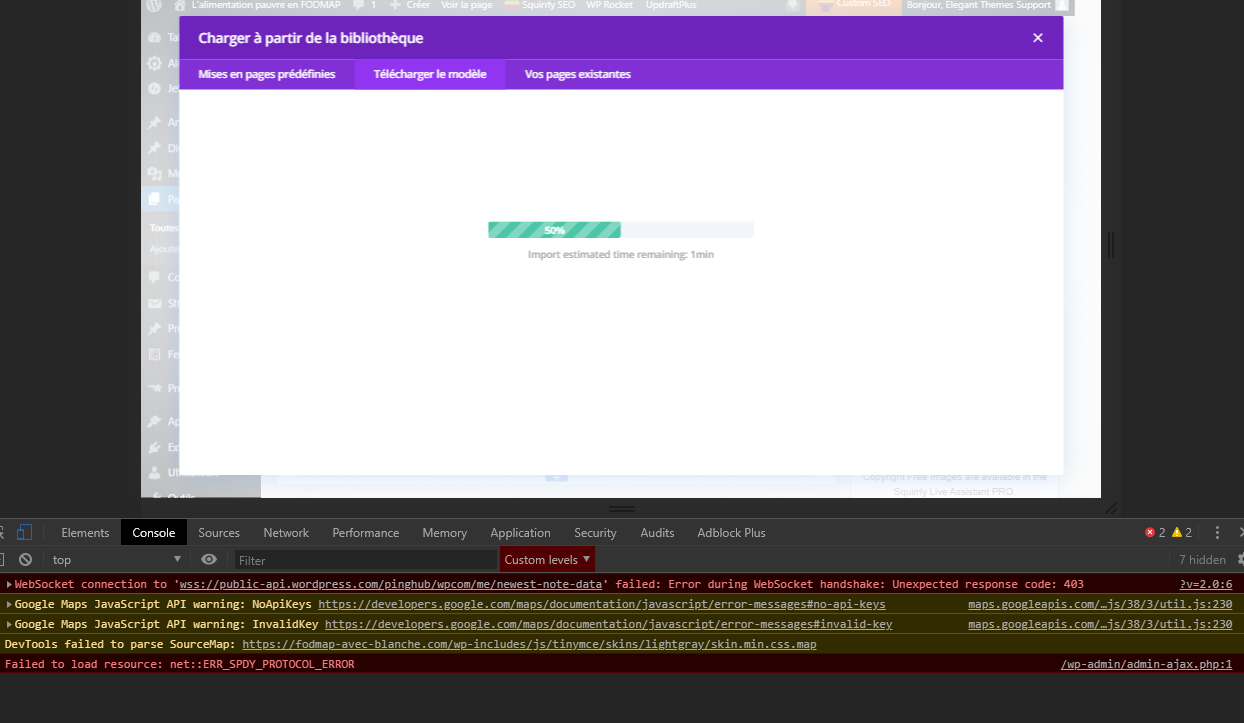Viewport: 1244px width, 723px height.
Task: Click the yellow warning count icon
Action: click(x=1177, y=533)
